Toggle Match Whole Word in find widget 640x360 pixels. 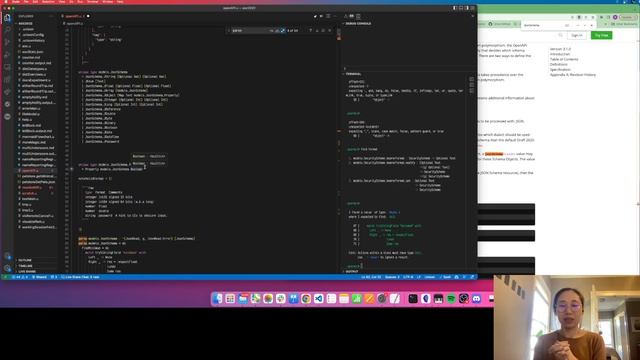click(277, 31)
